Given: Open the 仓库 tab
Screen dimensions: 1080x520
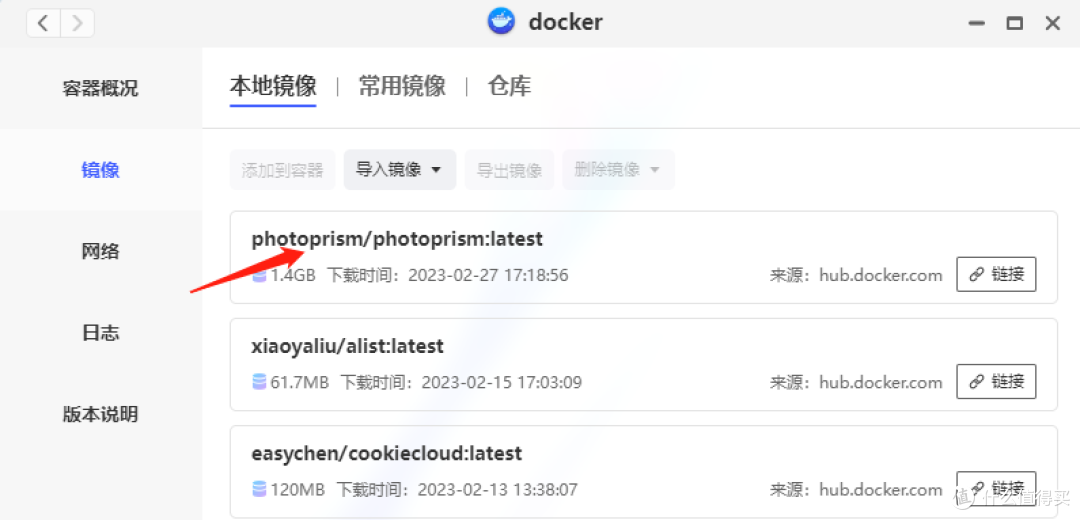Looking at the screenshot, I should (x=509, y=86).
